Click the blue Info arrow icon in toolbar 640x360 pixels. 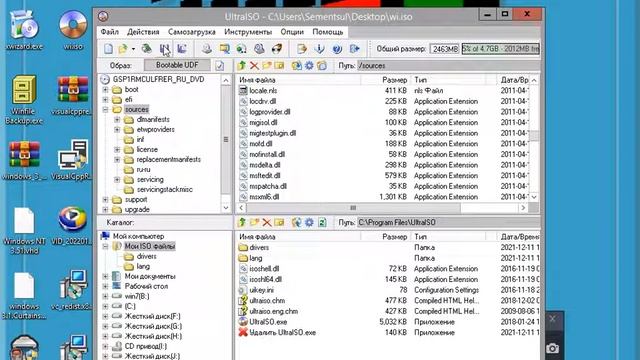click(x=319, y=49)
